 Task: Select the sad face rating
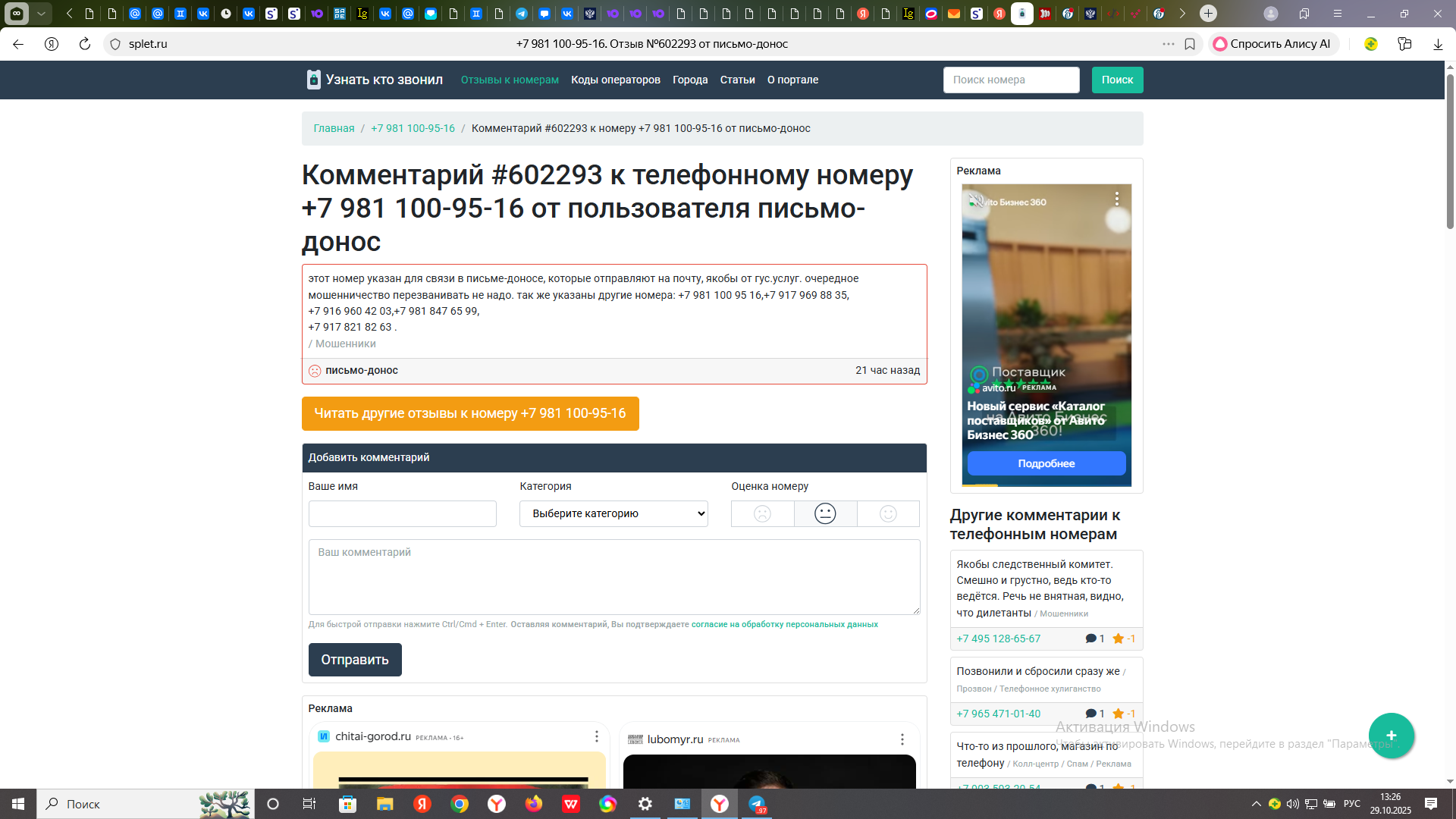tap(762, 513)
